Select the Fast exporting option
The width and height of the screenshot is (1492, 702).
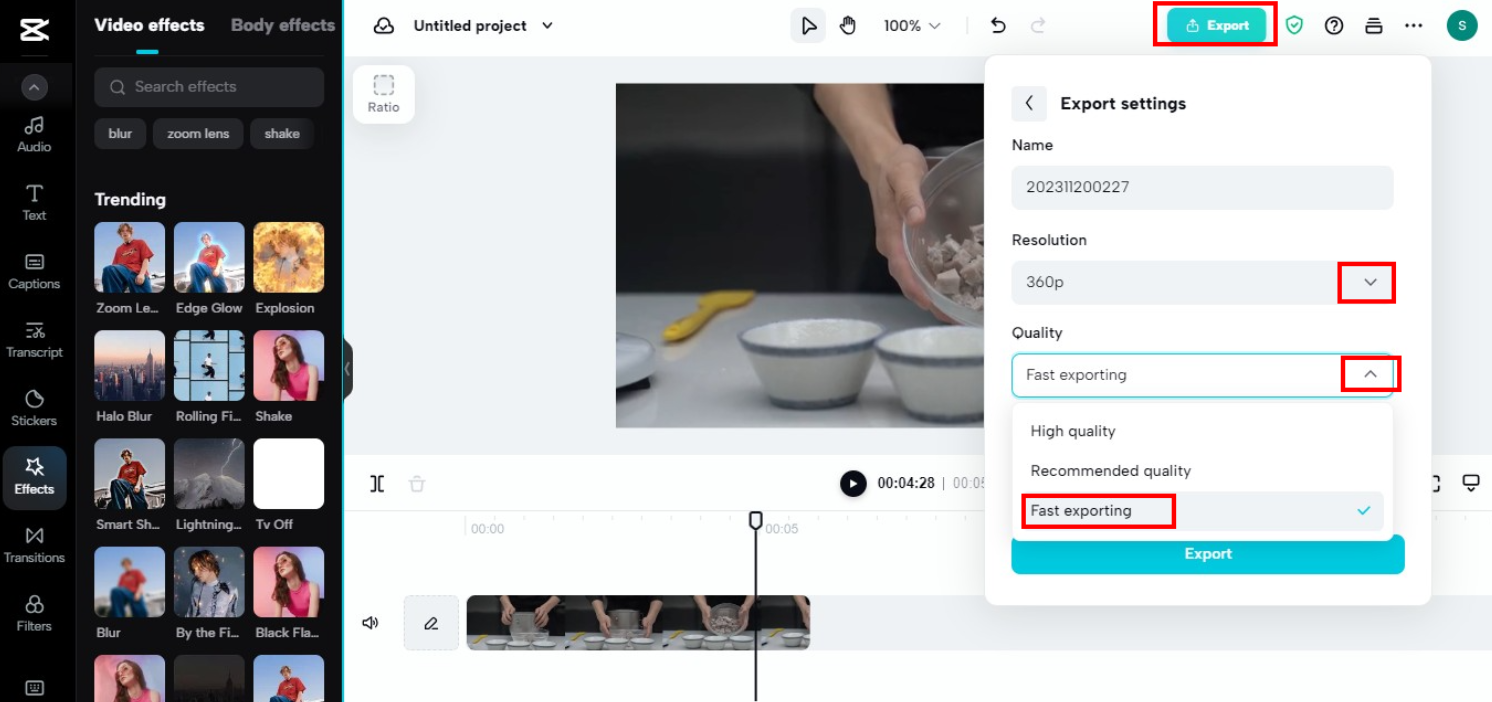click(1081, 511)
